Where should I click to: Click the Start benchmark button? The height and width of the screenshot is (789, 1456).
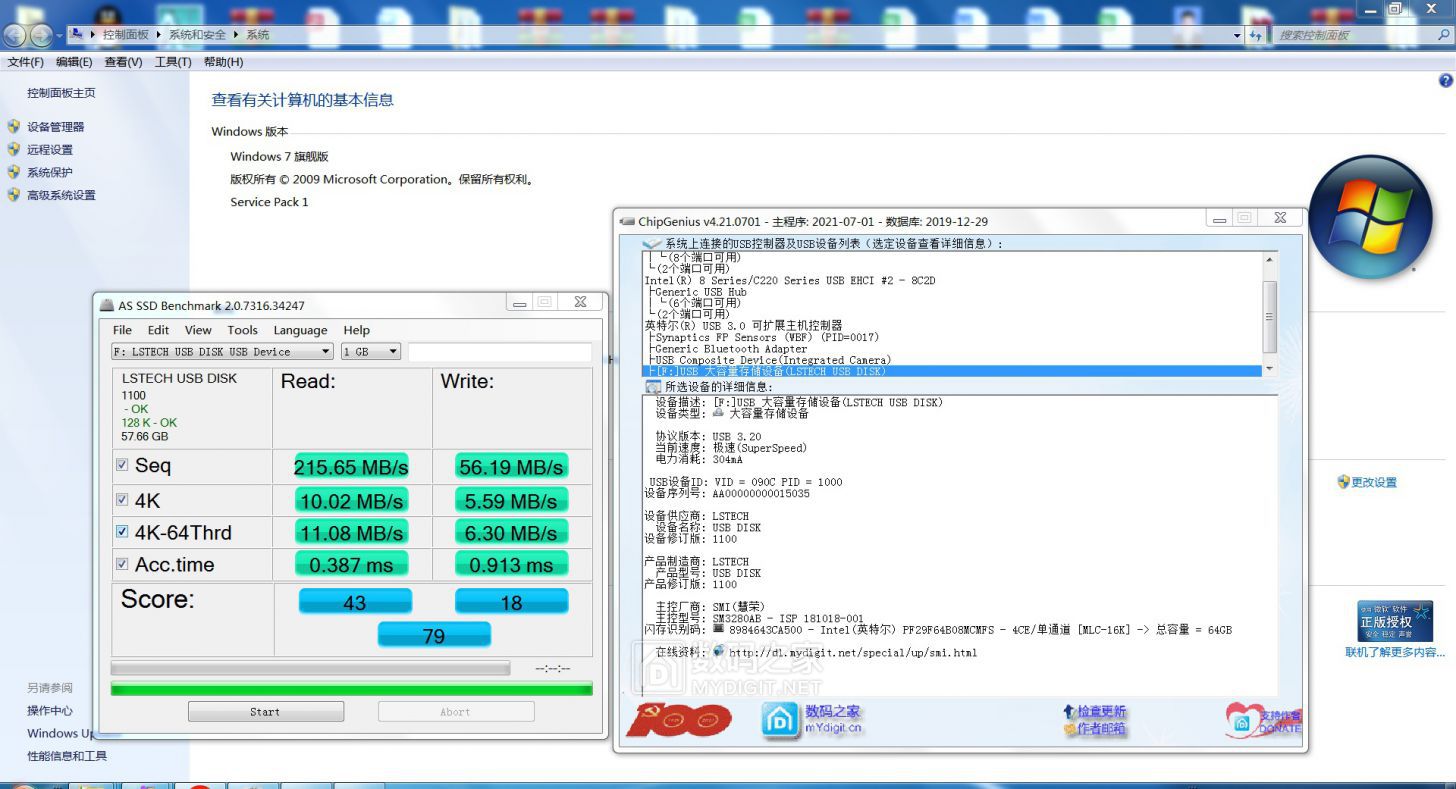265,712
